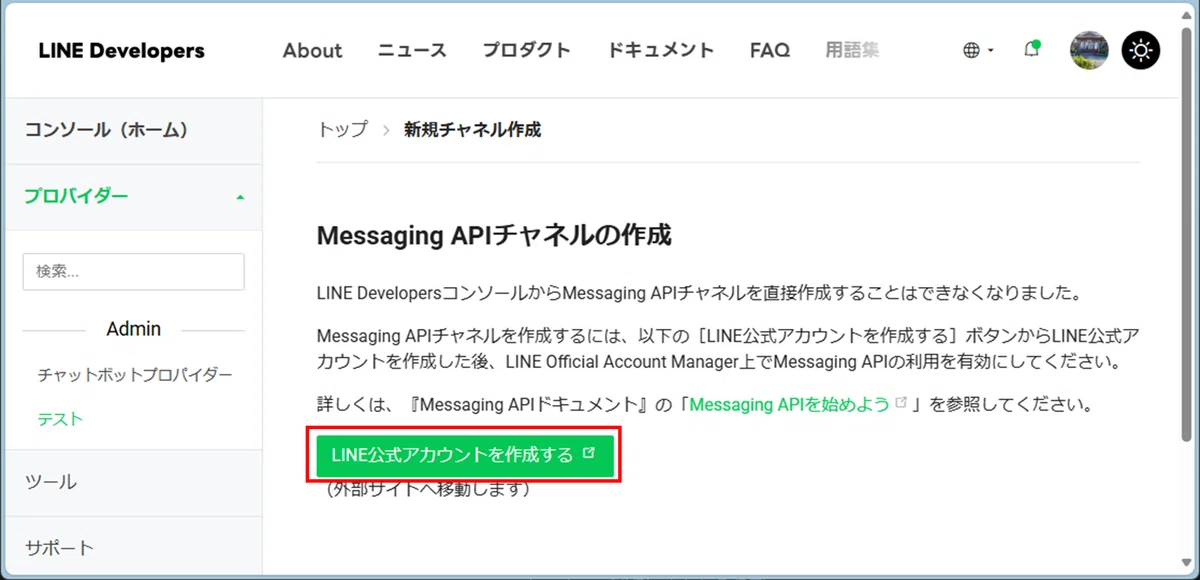Click the Messaging APIチャネルの作成 heading

point(494,236)
